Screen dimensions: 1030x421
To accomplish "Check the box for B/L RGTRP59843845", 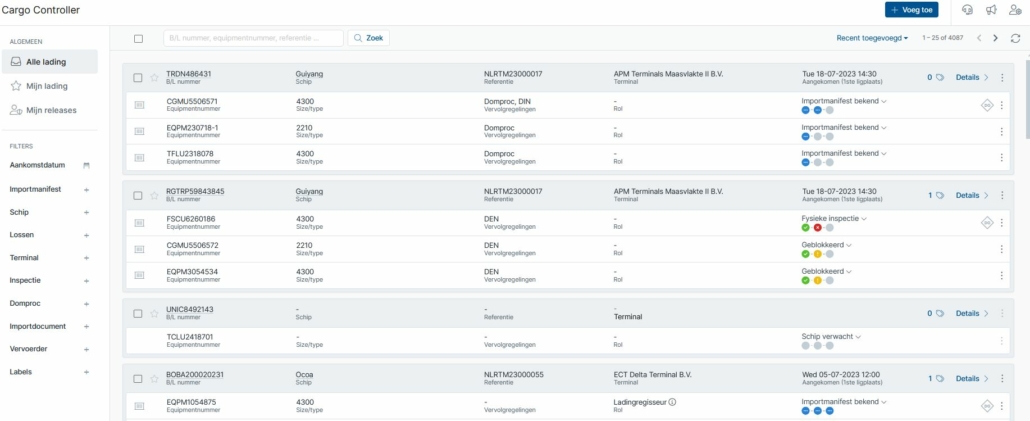I will (138, 195).
